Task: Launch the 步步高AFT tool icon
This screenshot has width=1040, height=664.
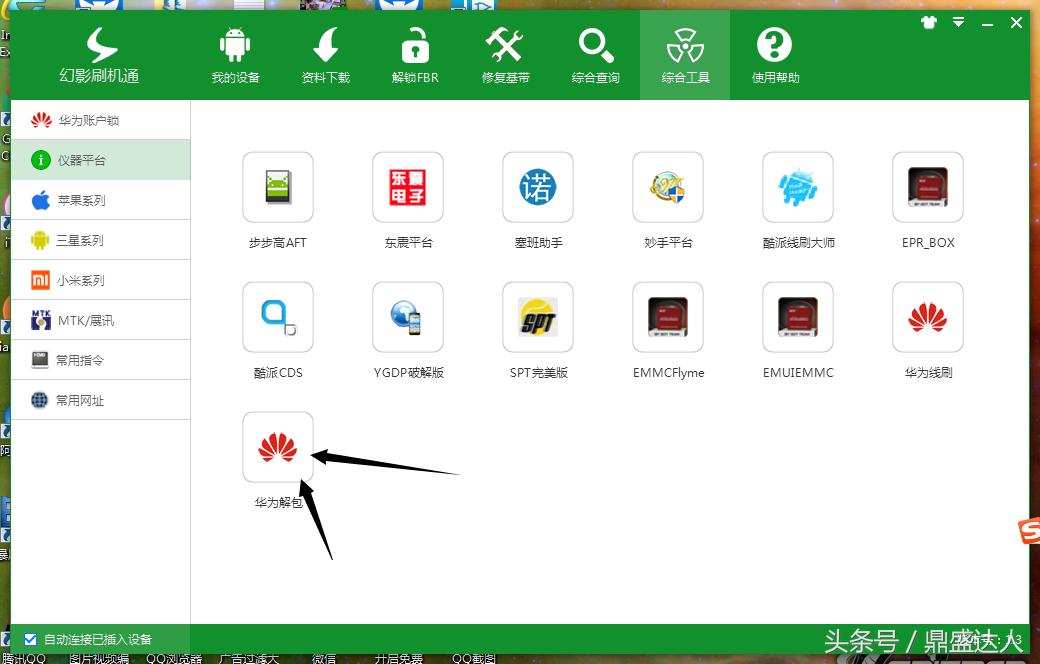Action: coord(278,187)
